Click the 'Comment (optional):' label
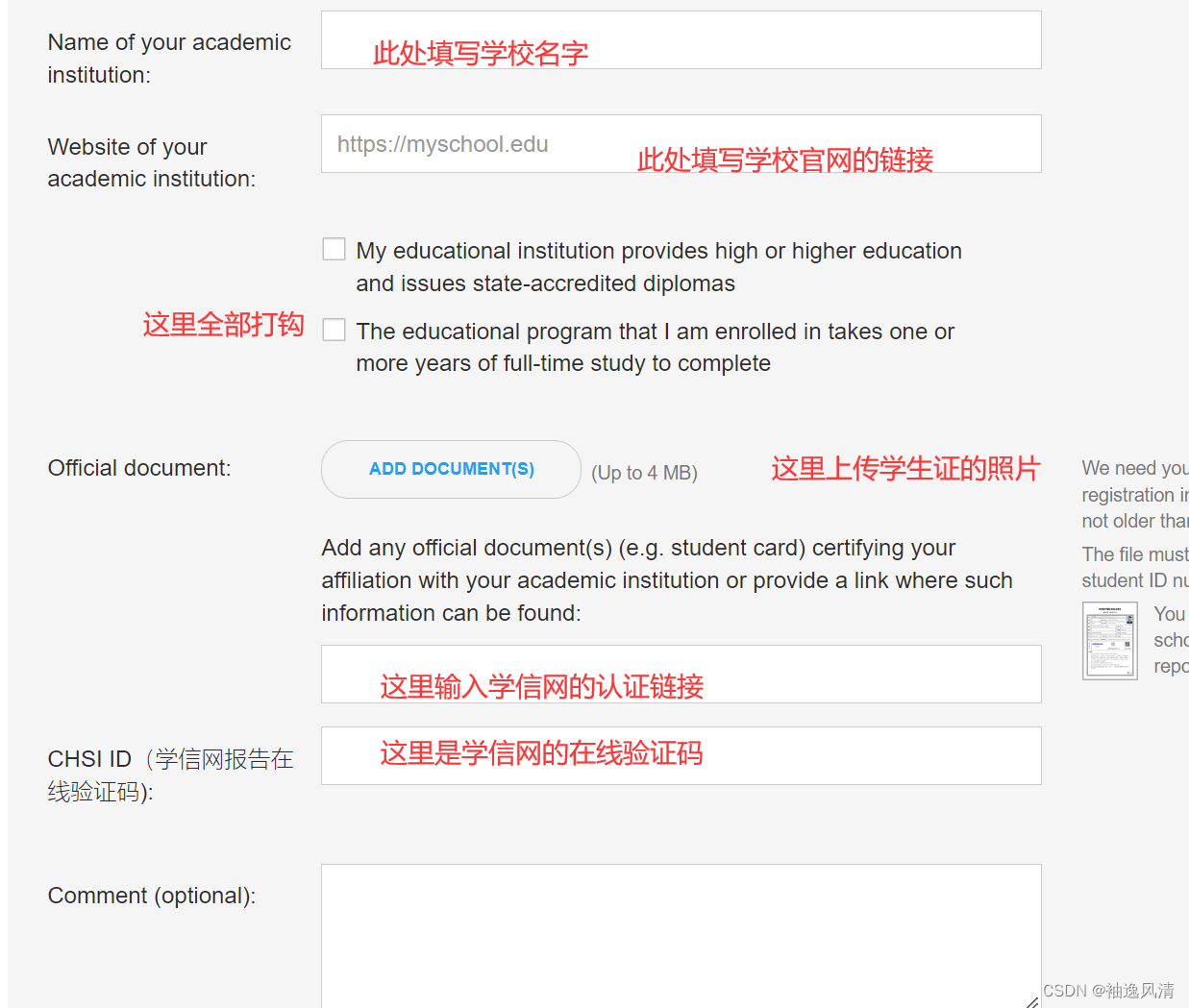 click(x=152, y=896)
